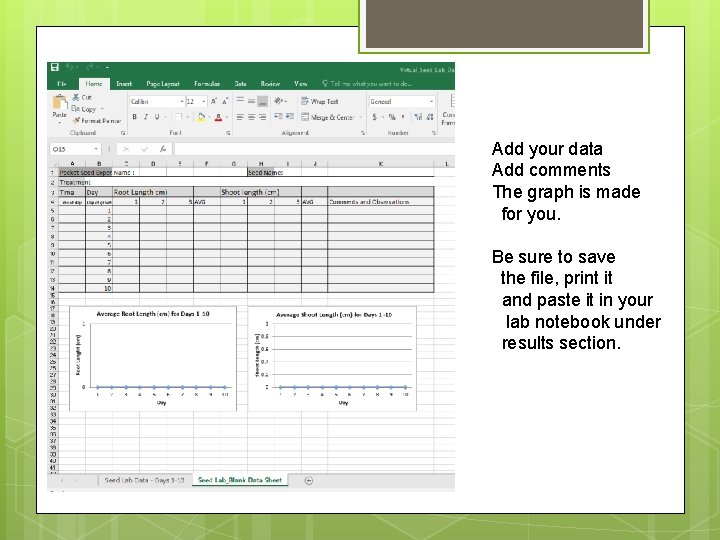Open the Page Layout tab
The height and width of the screenshot is (540, 720).
click(x=163, y=84)
